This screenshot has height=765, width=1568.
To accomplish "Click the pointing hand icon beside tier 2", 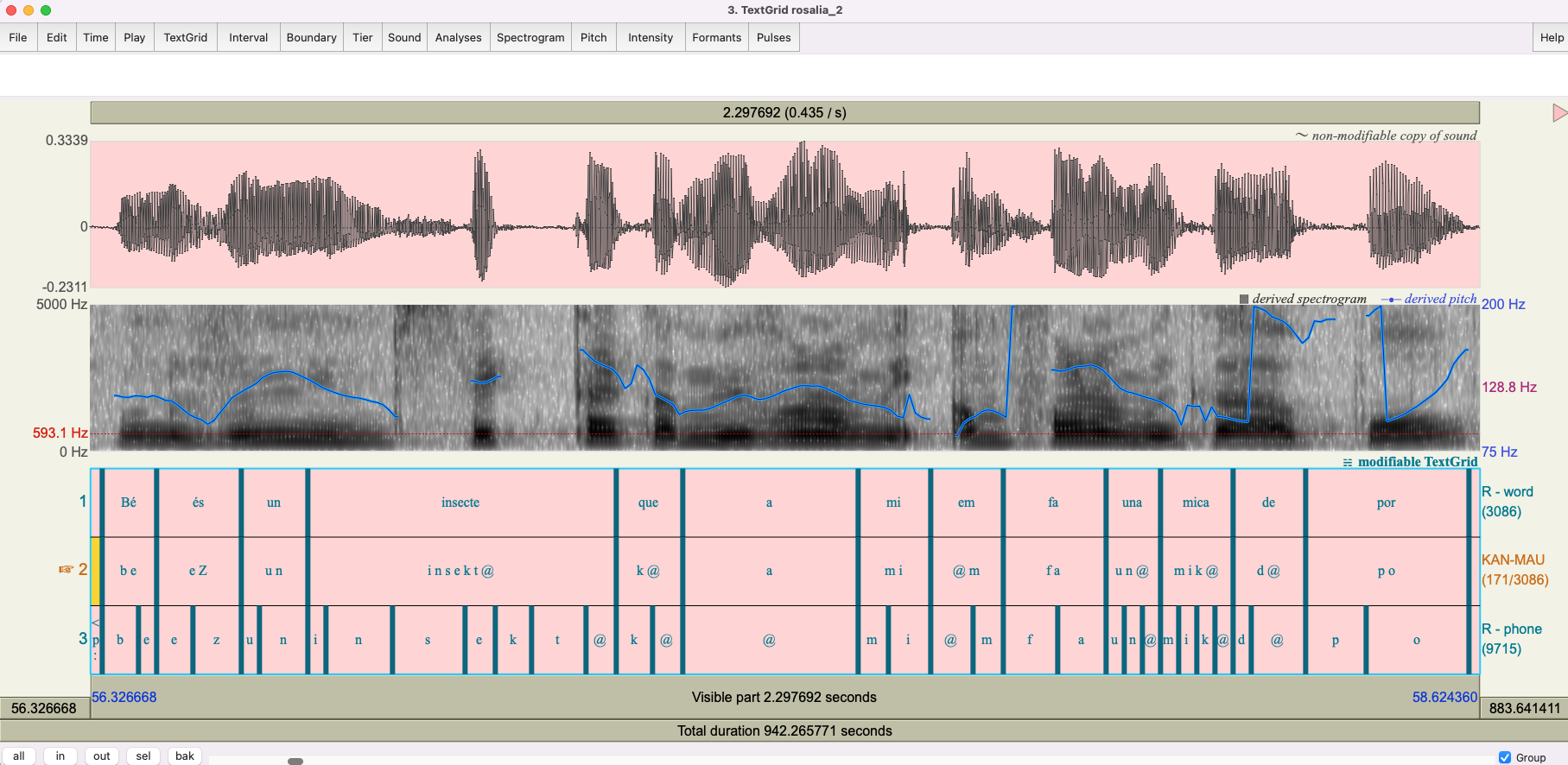I will coord(66,569).
